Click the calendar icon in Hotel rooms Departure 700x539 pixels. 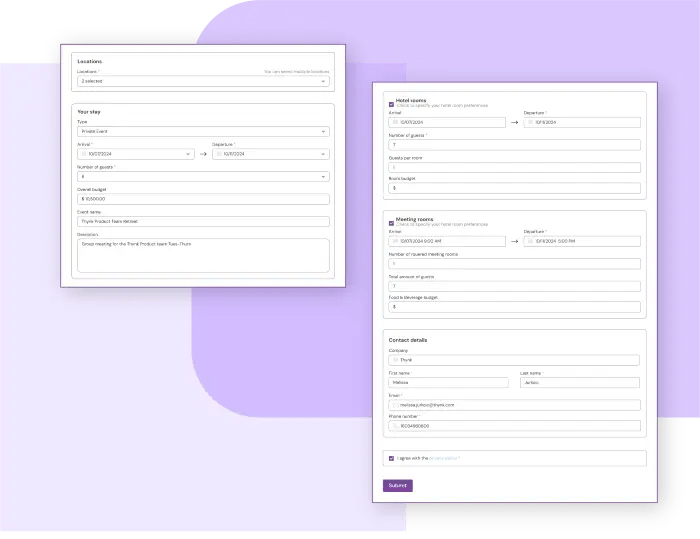[530, 122]
